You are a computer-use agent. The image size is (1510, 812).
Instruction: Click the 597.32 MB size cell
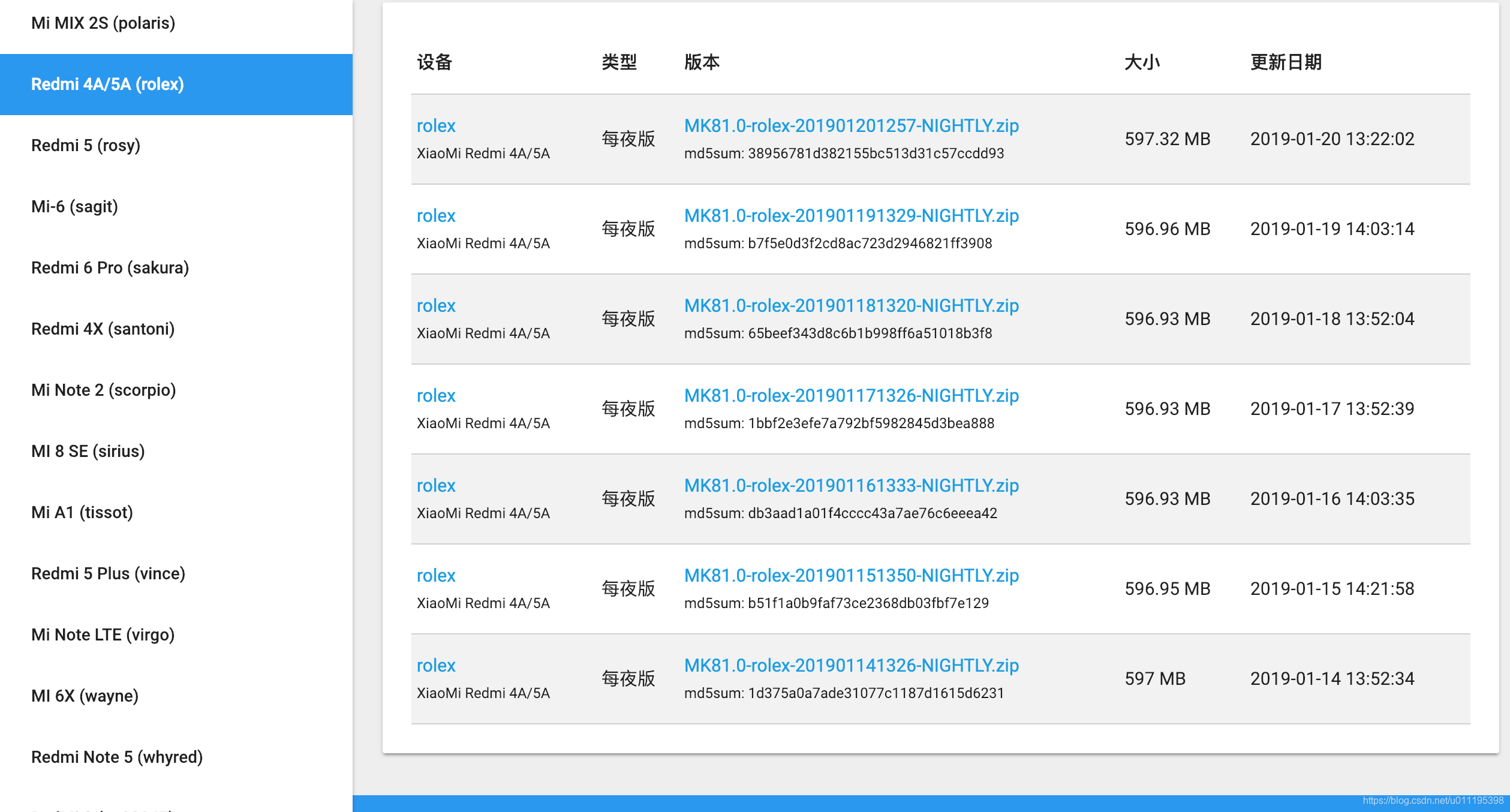(x=1168, y=139)
